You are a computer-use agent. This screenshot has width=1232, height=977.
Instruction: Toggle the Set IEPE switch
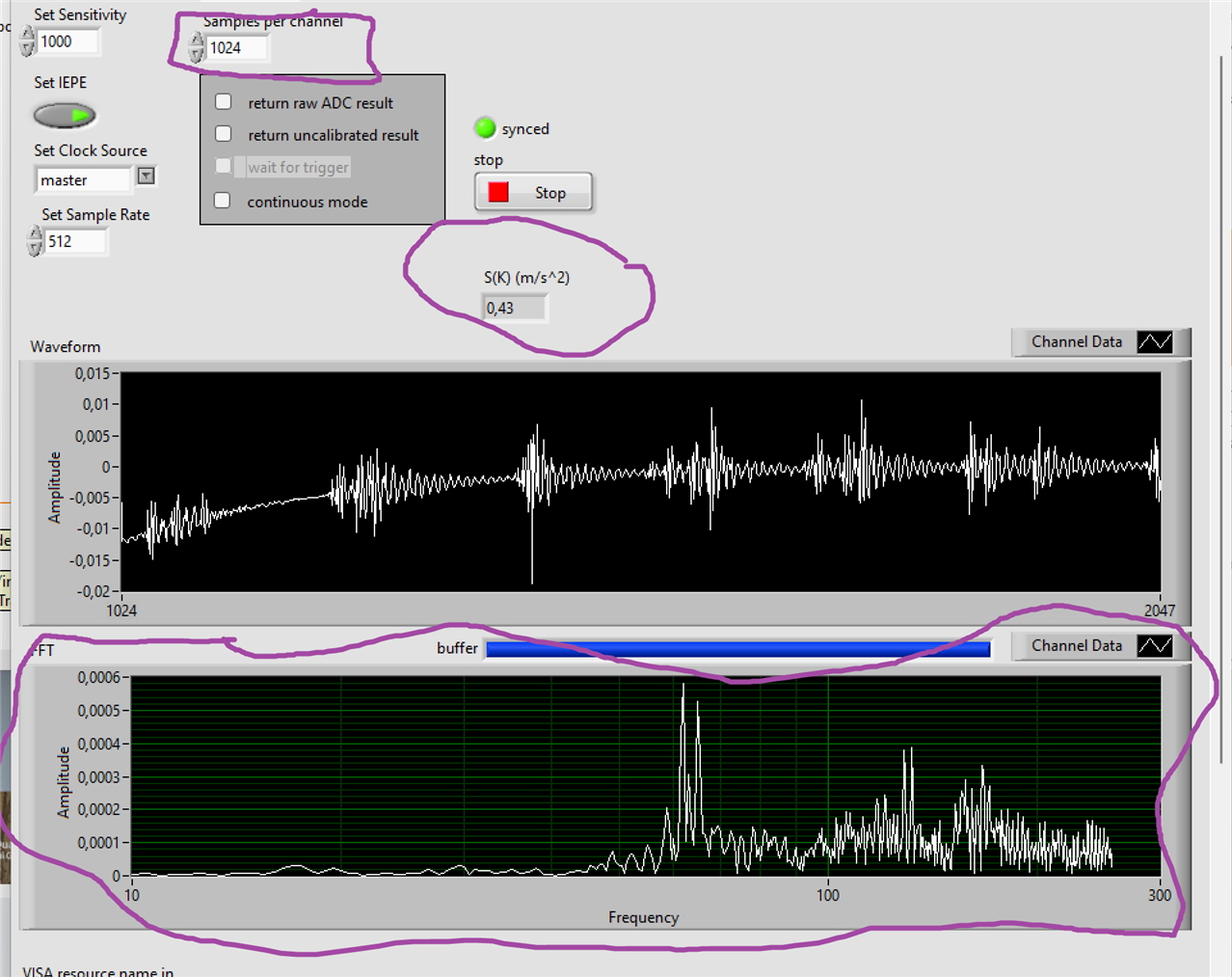65,116
